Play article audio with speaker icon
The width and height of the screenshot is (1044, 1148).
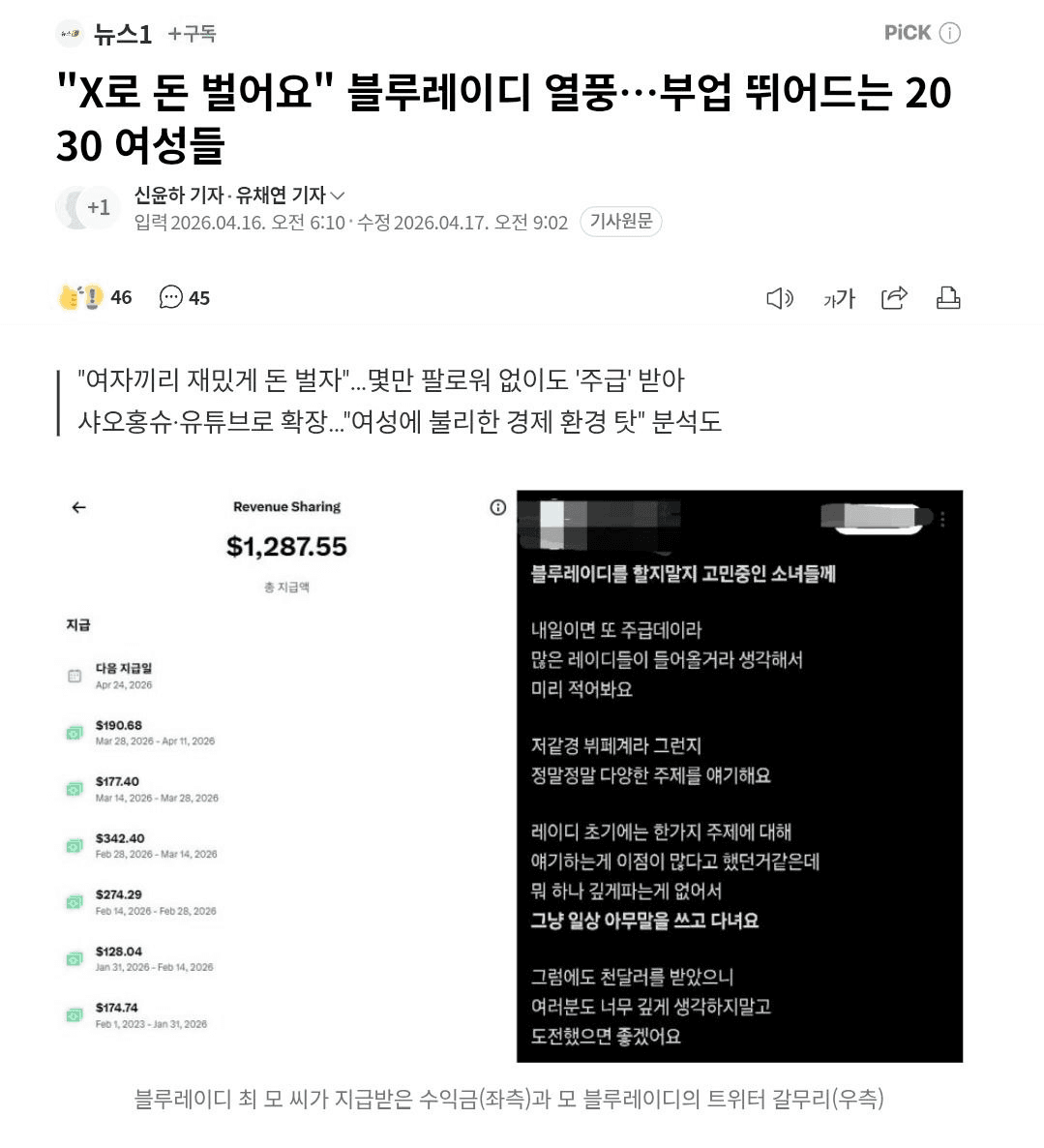(x=780, y=298)
